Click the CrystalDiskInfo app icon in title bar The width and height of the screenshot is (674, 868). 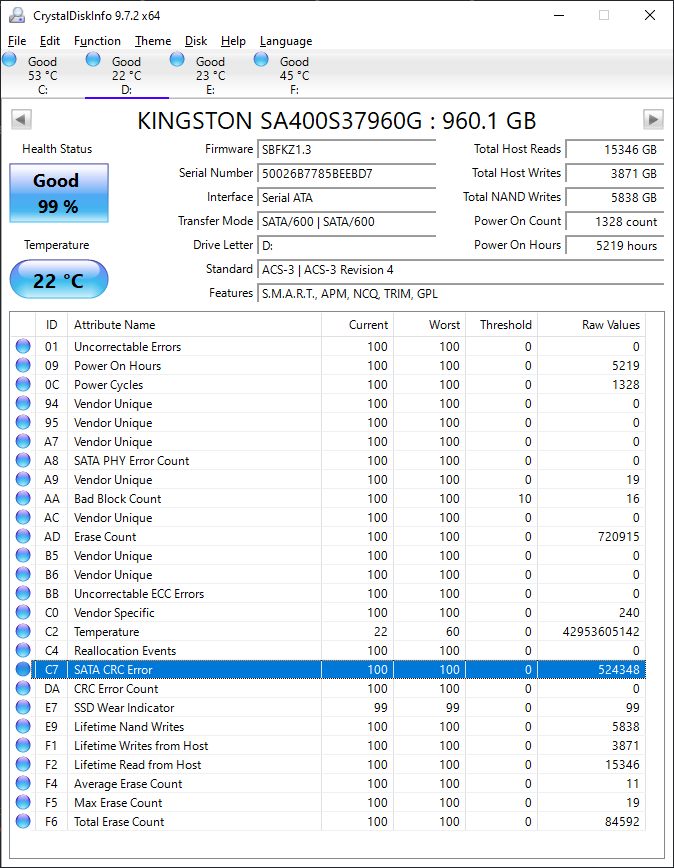click(x=17, y=16)
